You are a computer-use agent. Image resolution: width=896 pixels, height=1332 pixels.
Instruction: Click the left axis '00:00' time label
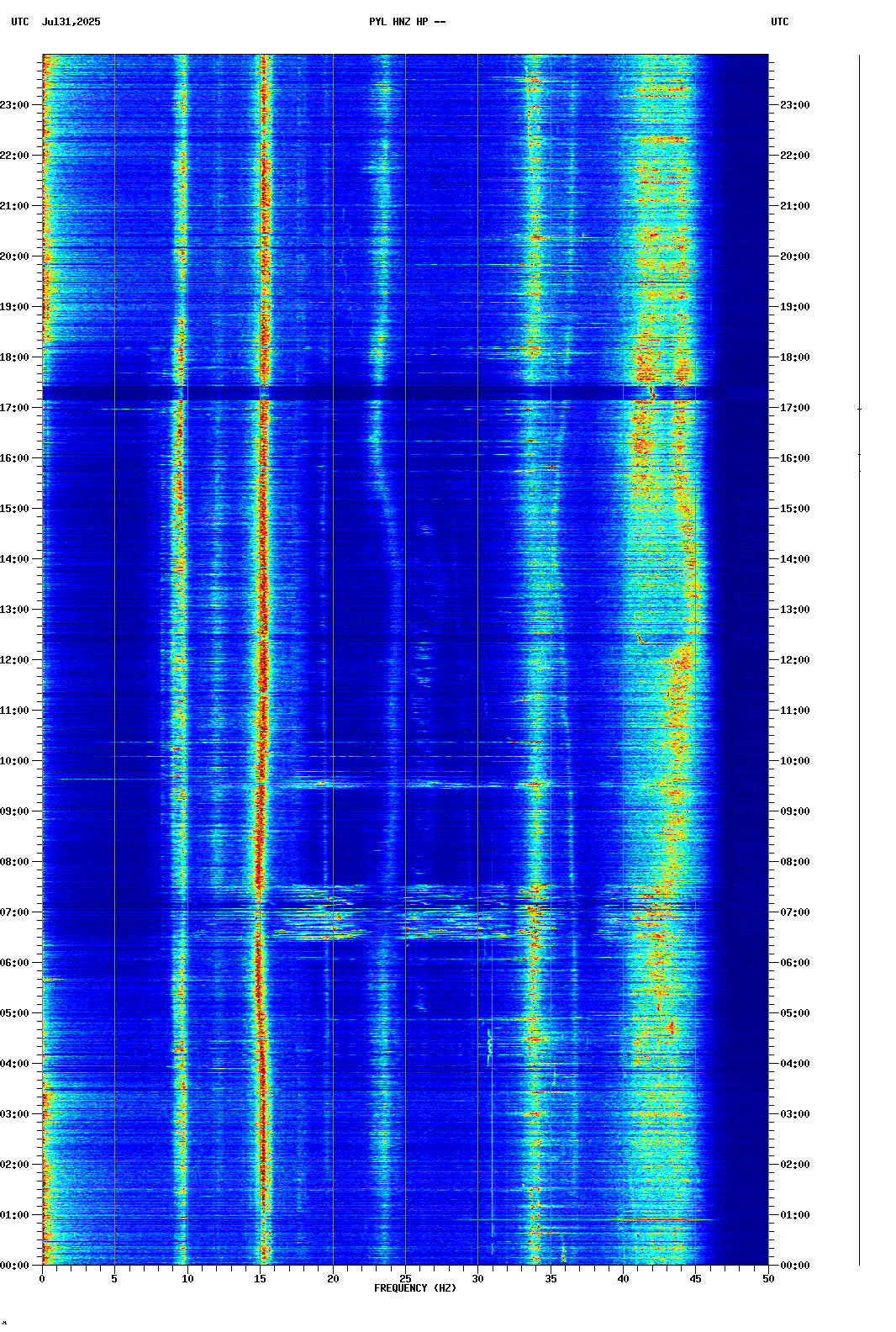tap(14, 1266)
